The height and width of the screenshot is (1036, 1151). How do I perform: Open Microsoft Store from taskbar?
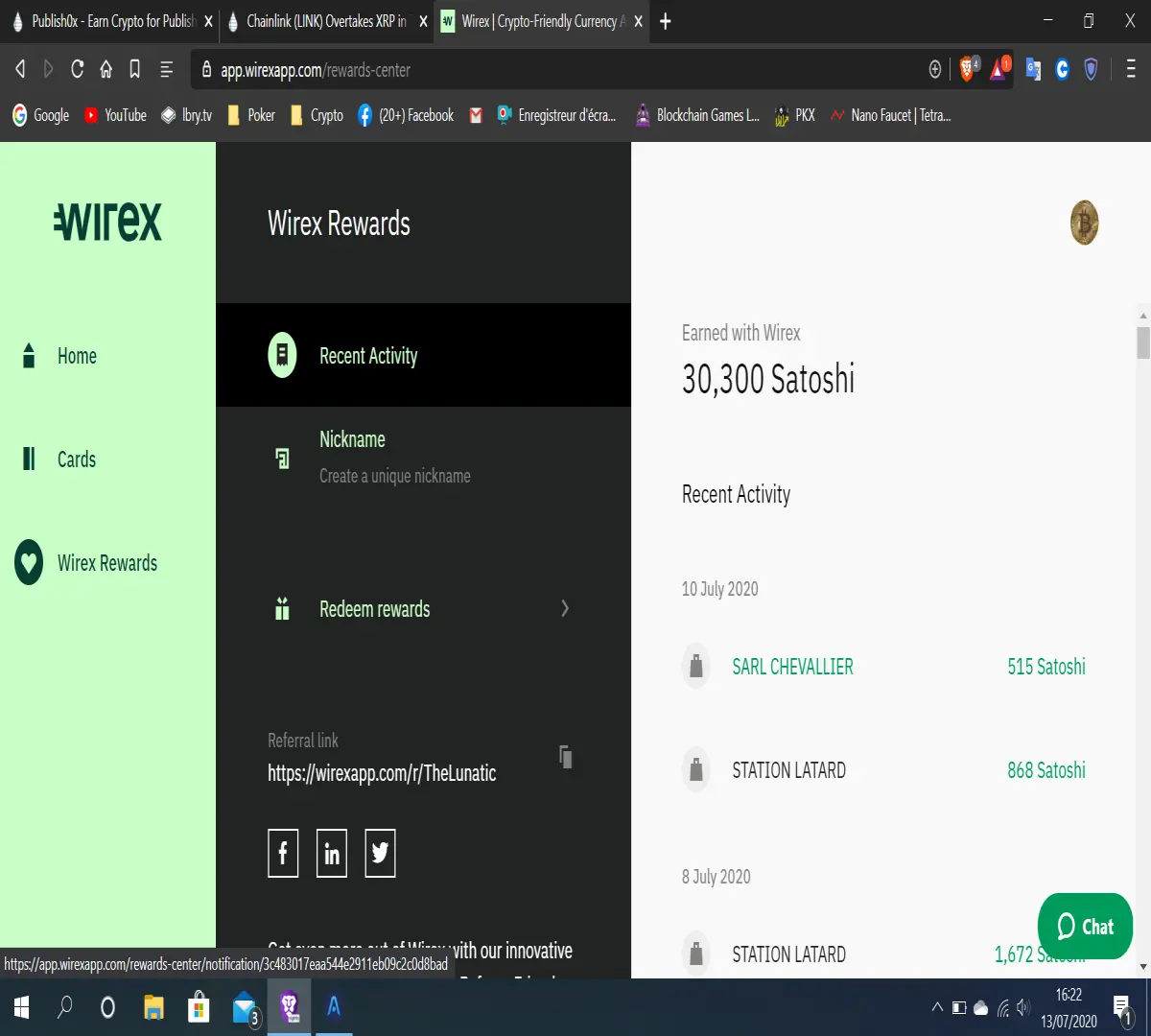199,1007
